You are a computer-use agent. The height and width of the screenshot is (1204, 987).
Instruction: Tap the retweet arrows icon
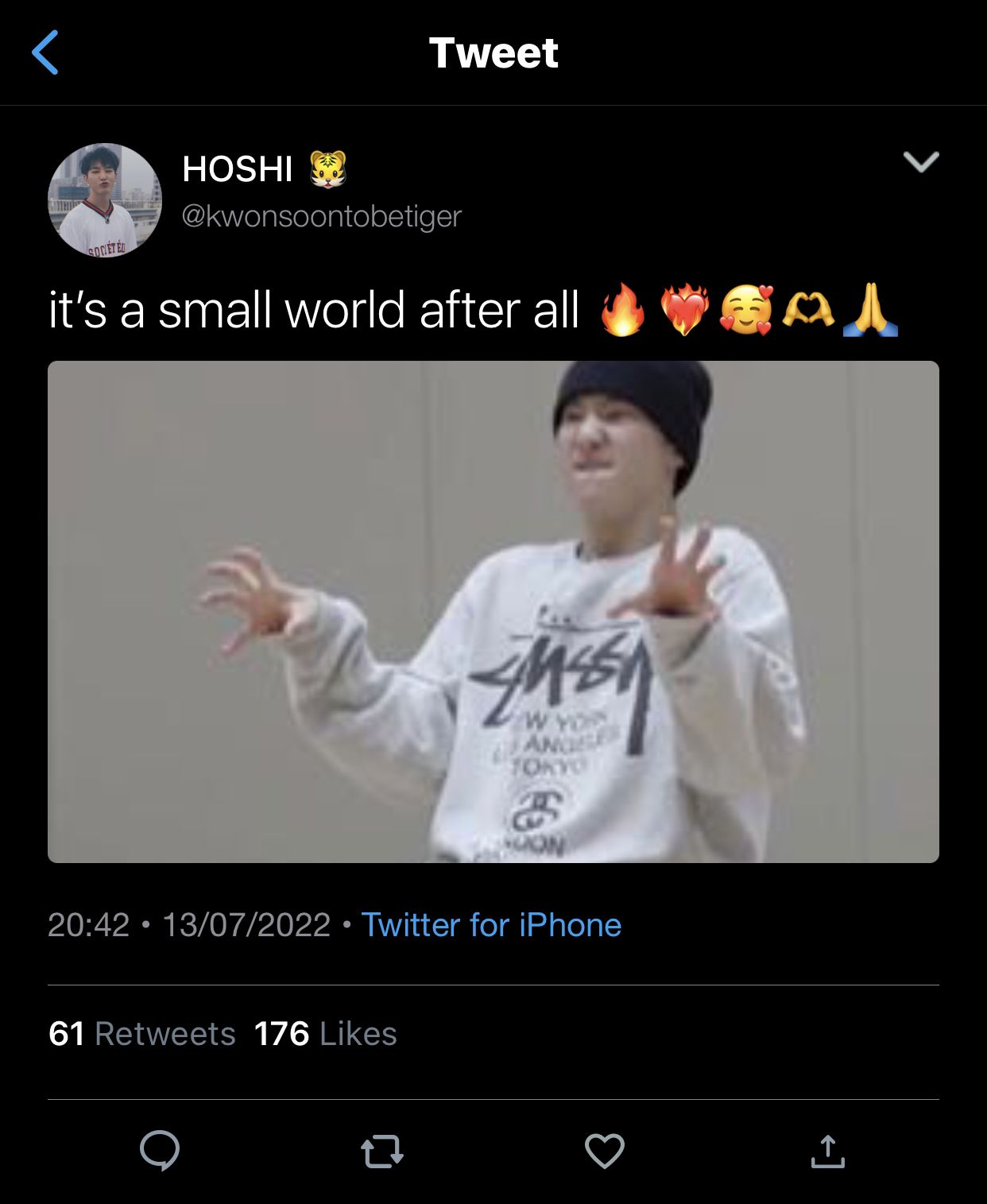pos(382,1152)
